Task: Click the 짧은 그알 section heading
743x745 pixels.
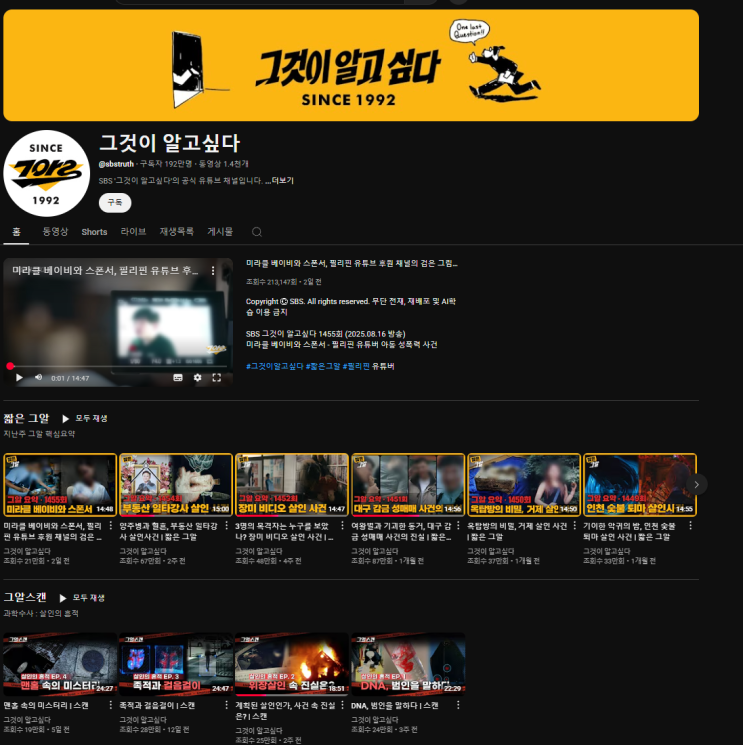Action: click(x=26, y=419)
